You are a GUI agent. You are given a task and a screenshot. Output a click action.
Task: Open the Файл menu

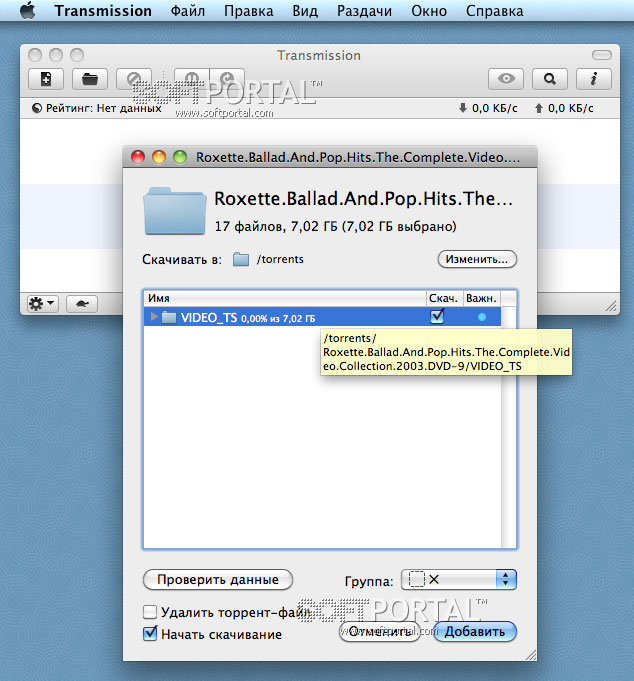click(188, 11)
